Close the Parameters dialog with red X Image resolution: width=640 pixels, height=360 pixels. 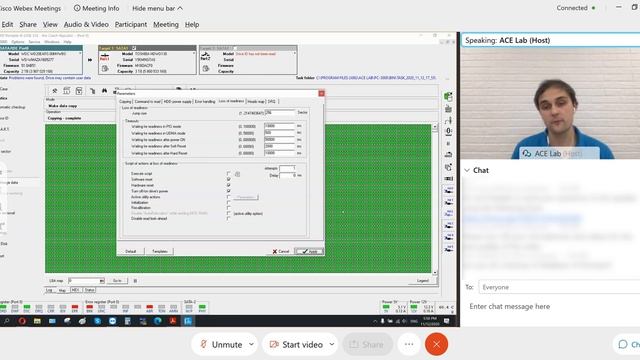322,93
